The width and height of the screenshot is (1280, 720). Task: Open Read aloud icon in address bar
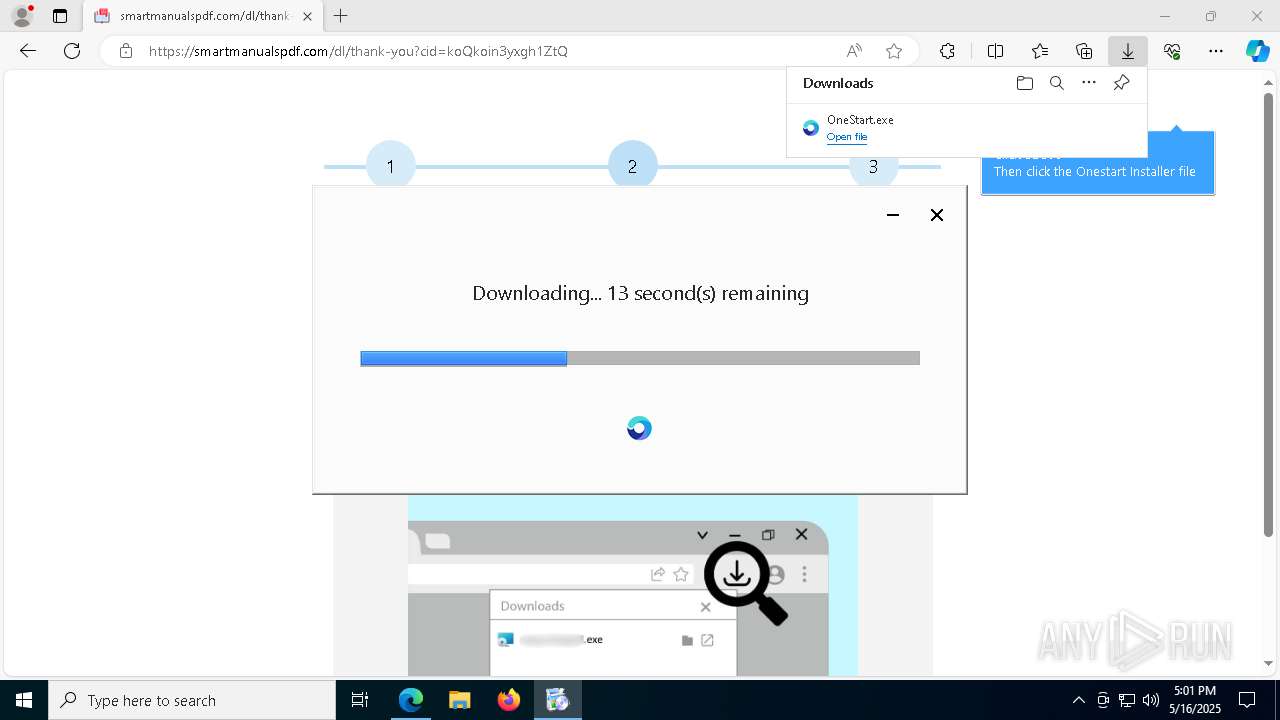[x=854, y=51]
